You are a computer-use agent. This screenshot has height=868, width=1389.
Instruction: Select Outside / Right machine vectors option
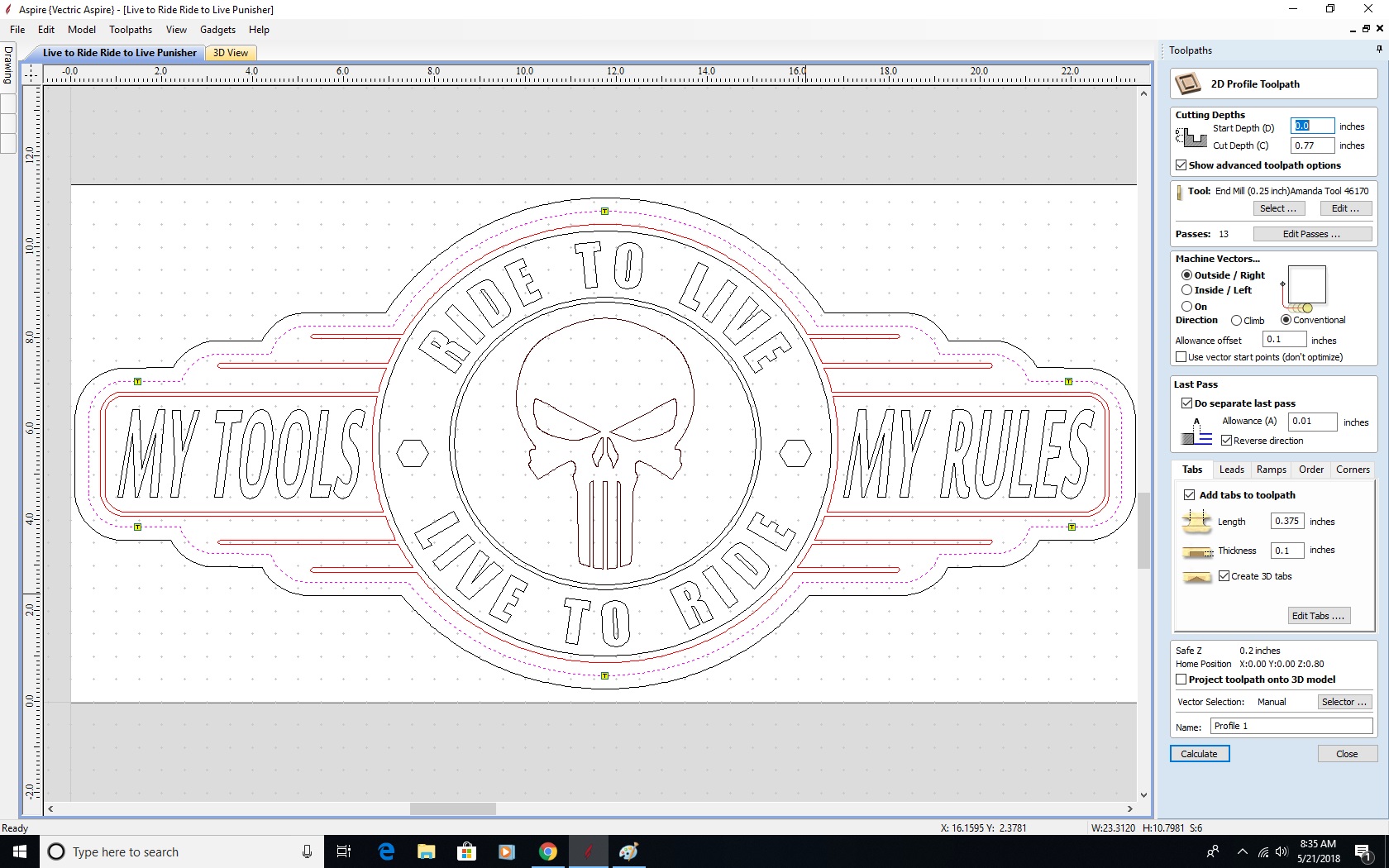pos(1186,275)
